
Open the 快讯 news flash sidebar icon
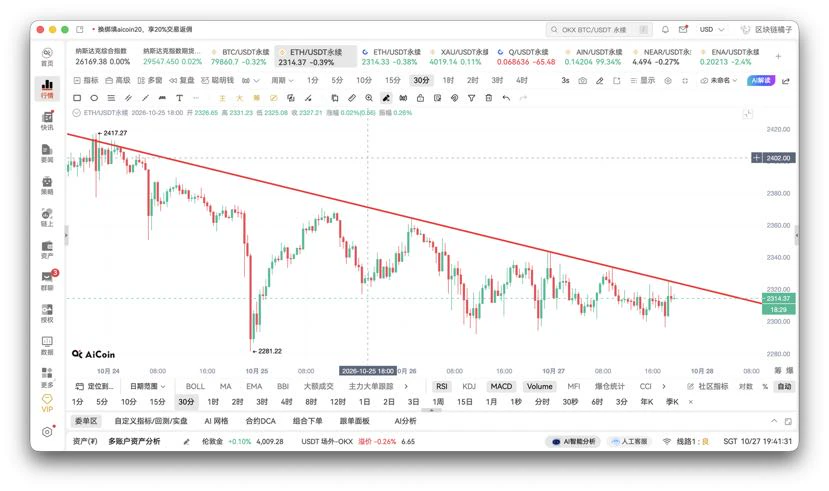coord(47,121)
